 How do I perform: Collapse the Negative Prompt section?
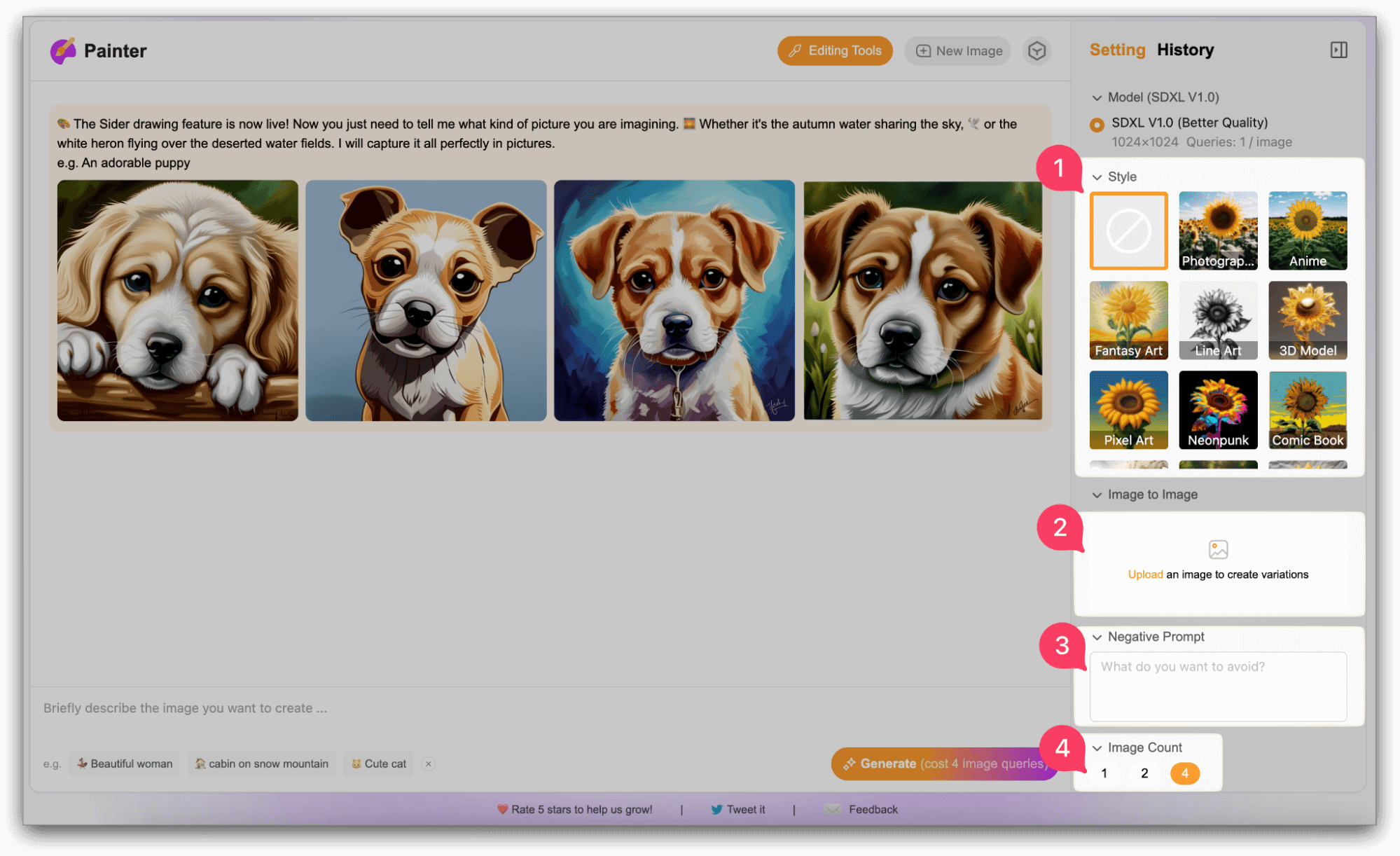pos(1097,637)
